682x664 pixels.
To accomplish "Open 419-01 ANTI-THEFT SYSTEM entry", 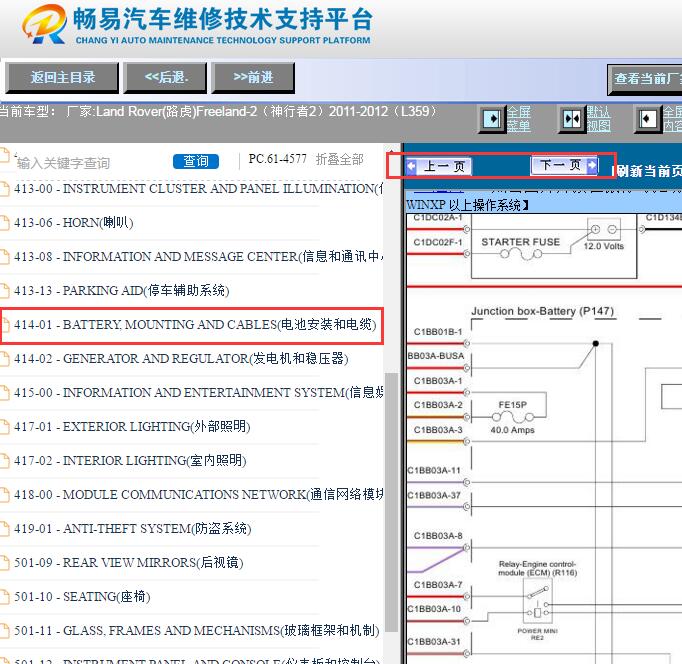I will 133,529.
